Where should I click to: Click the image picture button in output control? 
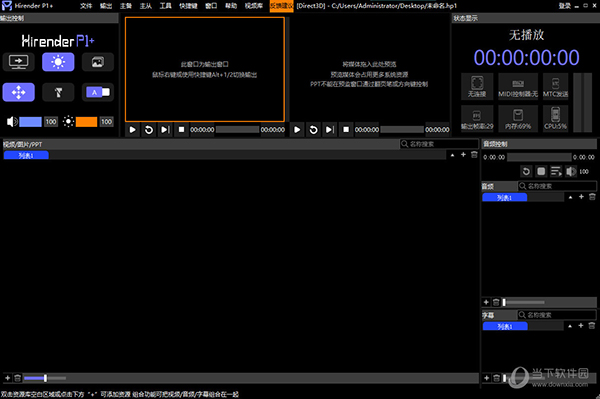[98, 62]
